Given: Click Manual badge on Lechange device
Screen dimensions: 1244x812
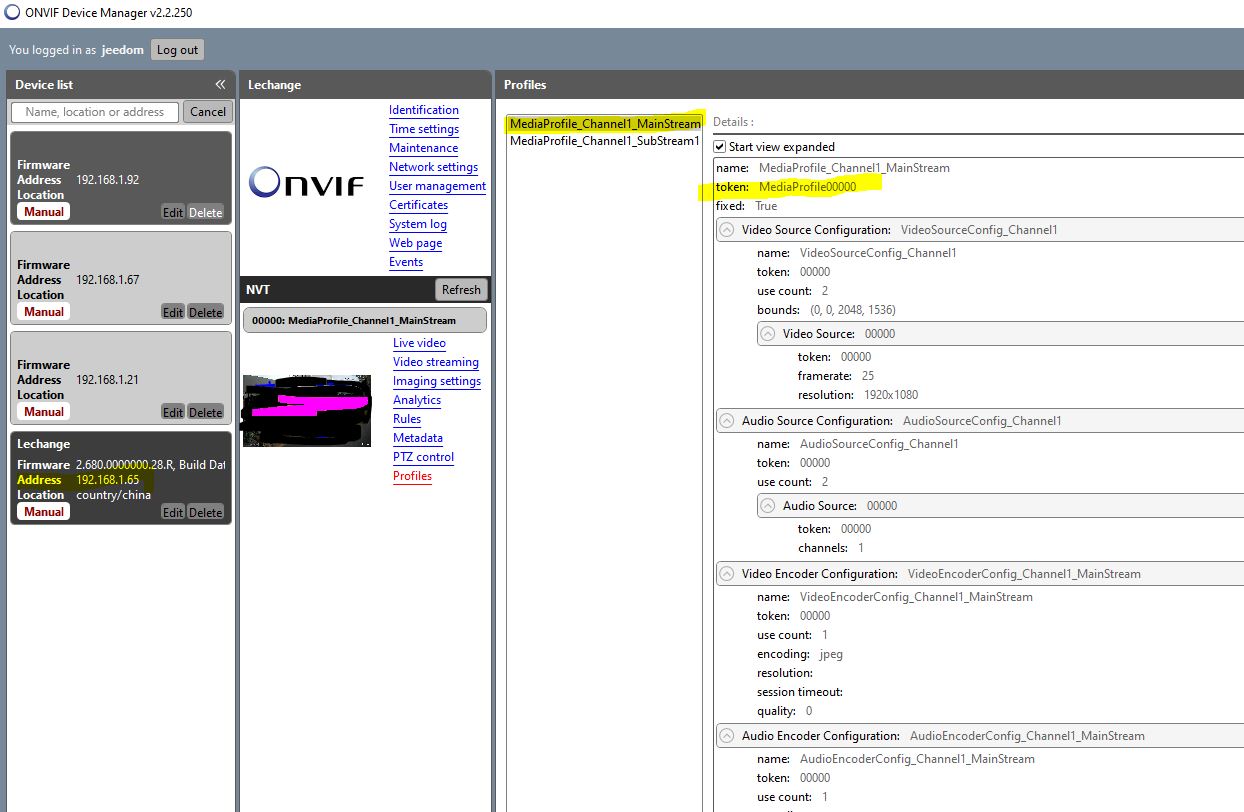Looking at the screenshot, I should click(x=44, y=512).
